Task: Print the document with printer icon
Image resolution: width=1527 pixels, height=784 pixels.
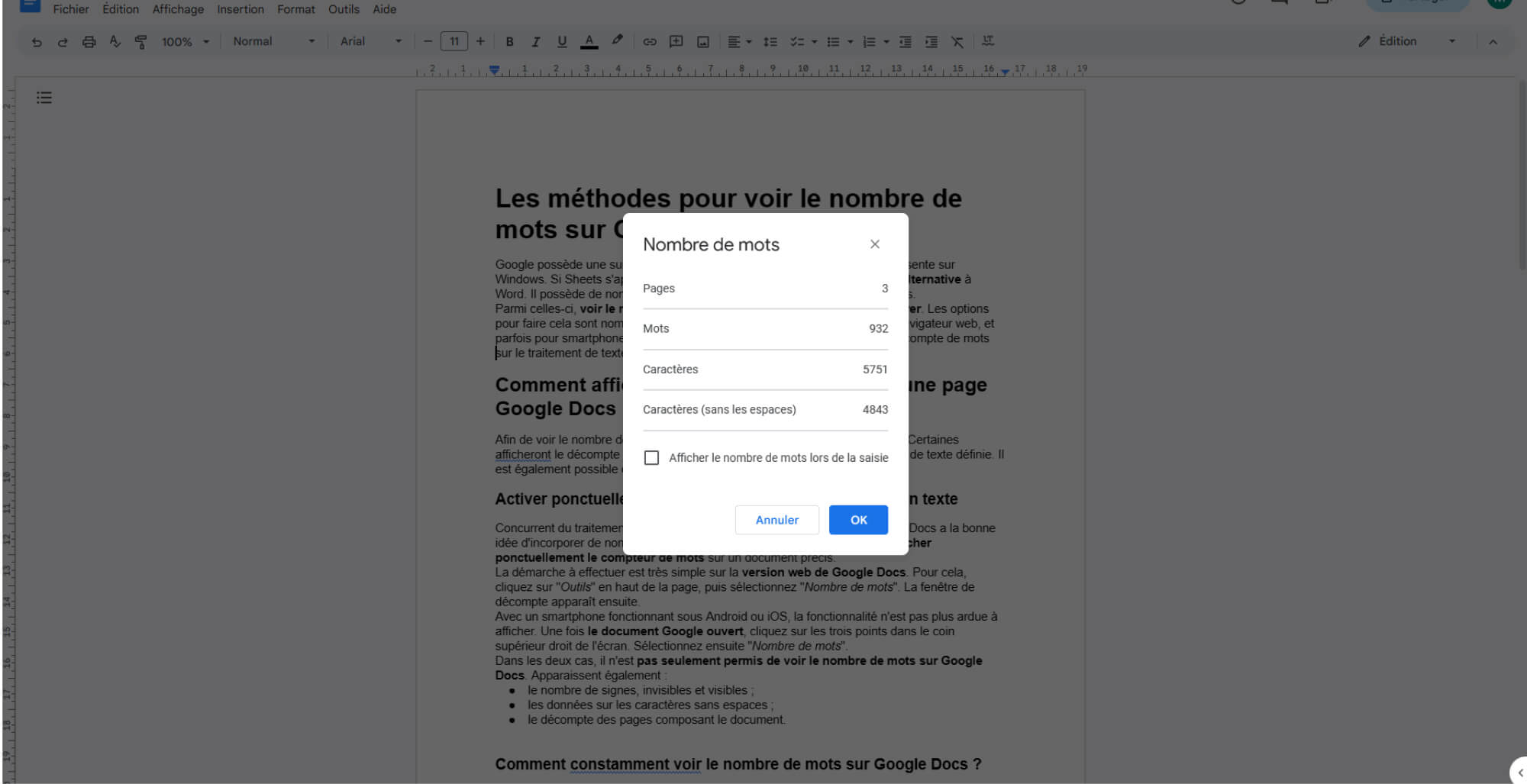Action: 89,42
